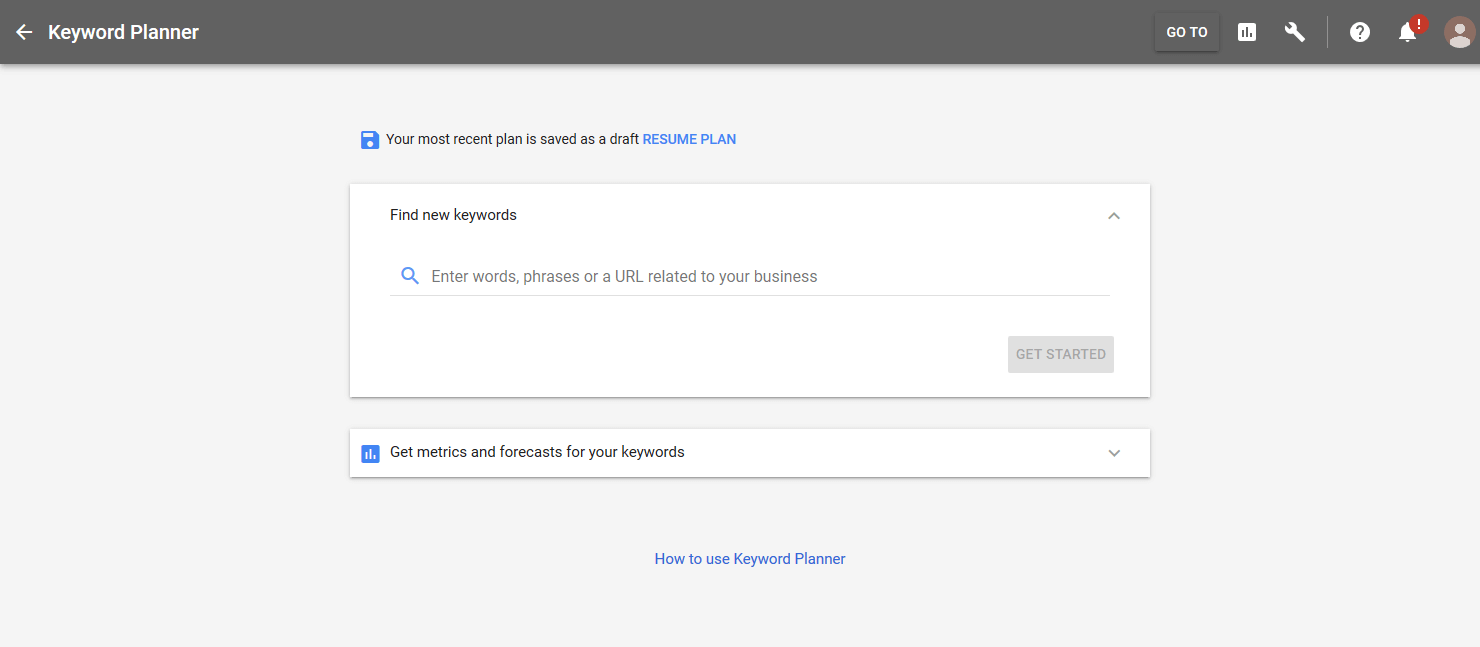The width and height of the screenshot is (1480, 647).
Task: Select the Find new keywords card header
Action: [x=453, y=214]
